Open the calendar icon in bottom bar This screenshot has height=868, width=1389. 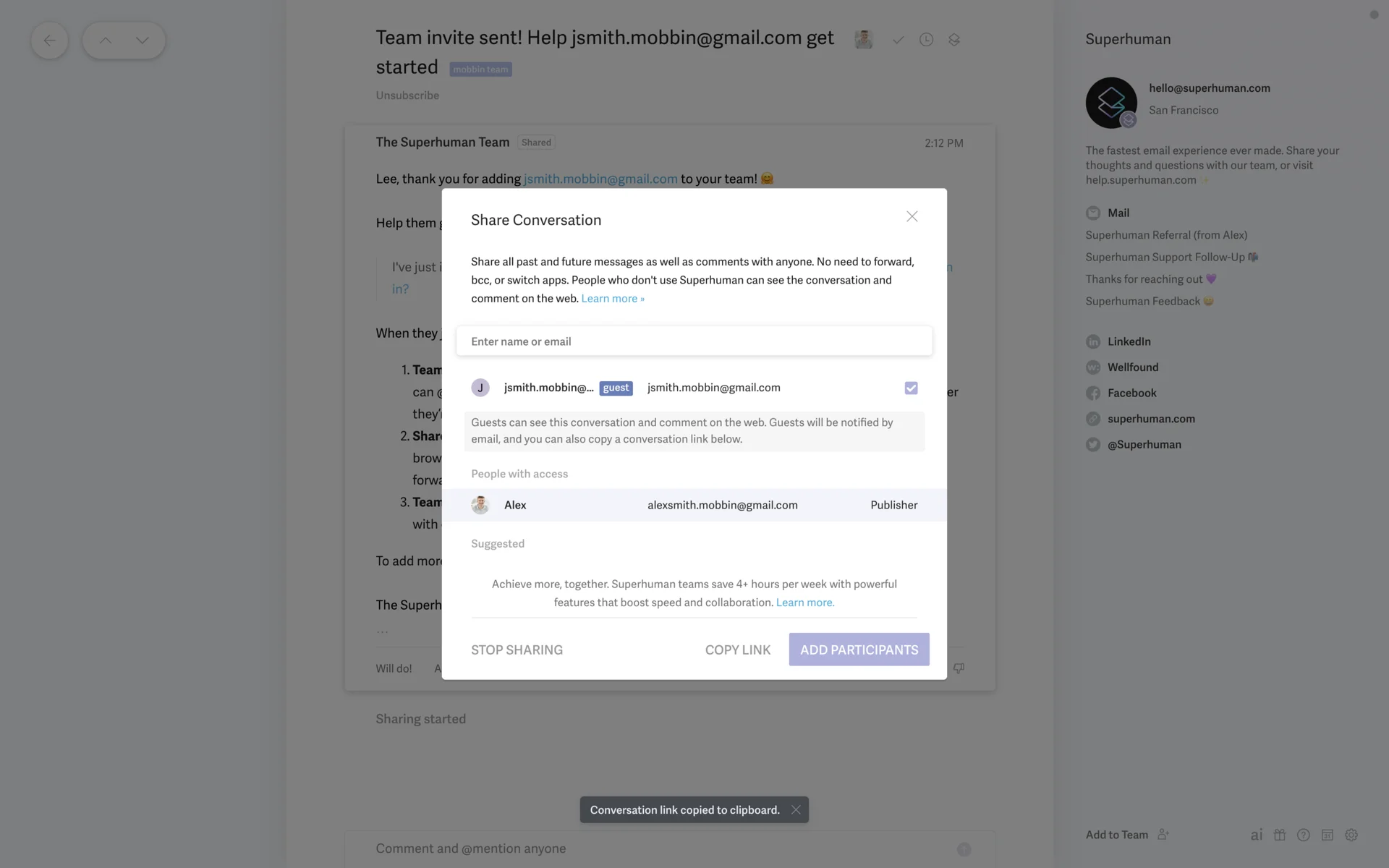click(1328, 835)
